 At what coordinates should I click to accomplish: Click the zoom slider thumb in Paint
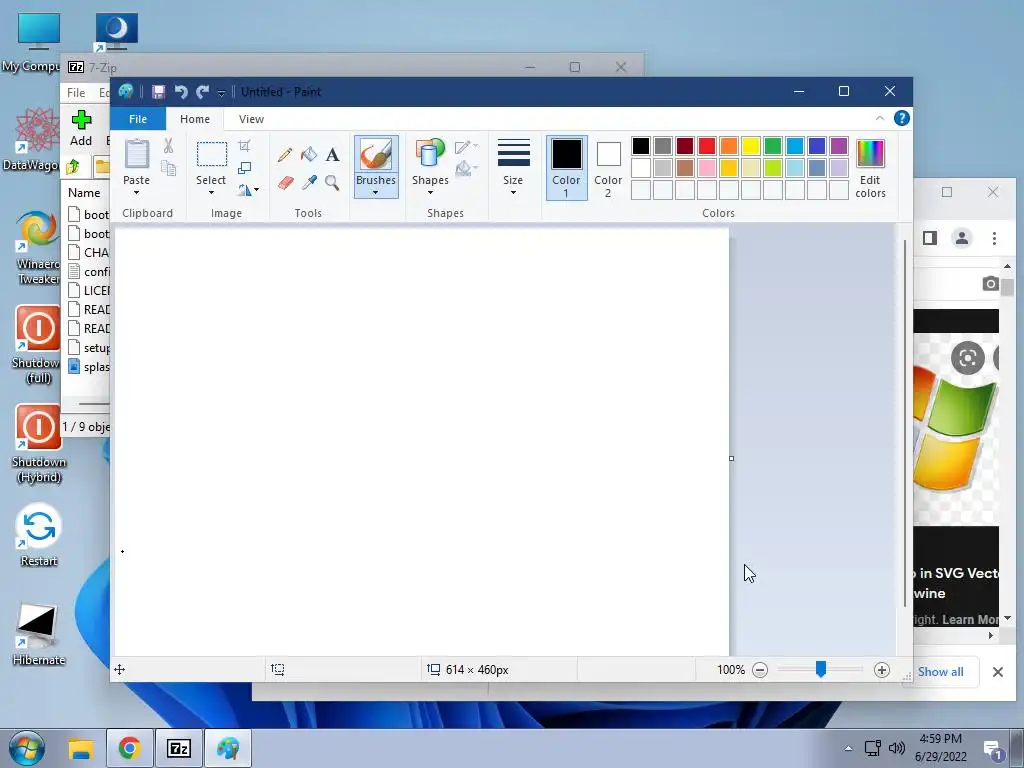click(821, 669)
